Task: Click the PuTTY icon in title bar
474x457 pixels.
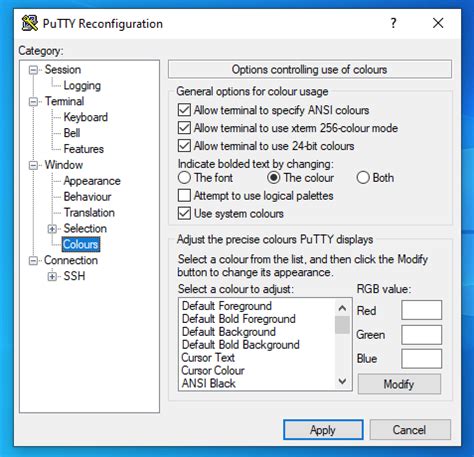Action: tap(29, 23)
